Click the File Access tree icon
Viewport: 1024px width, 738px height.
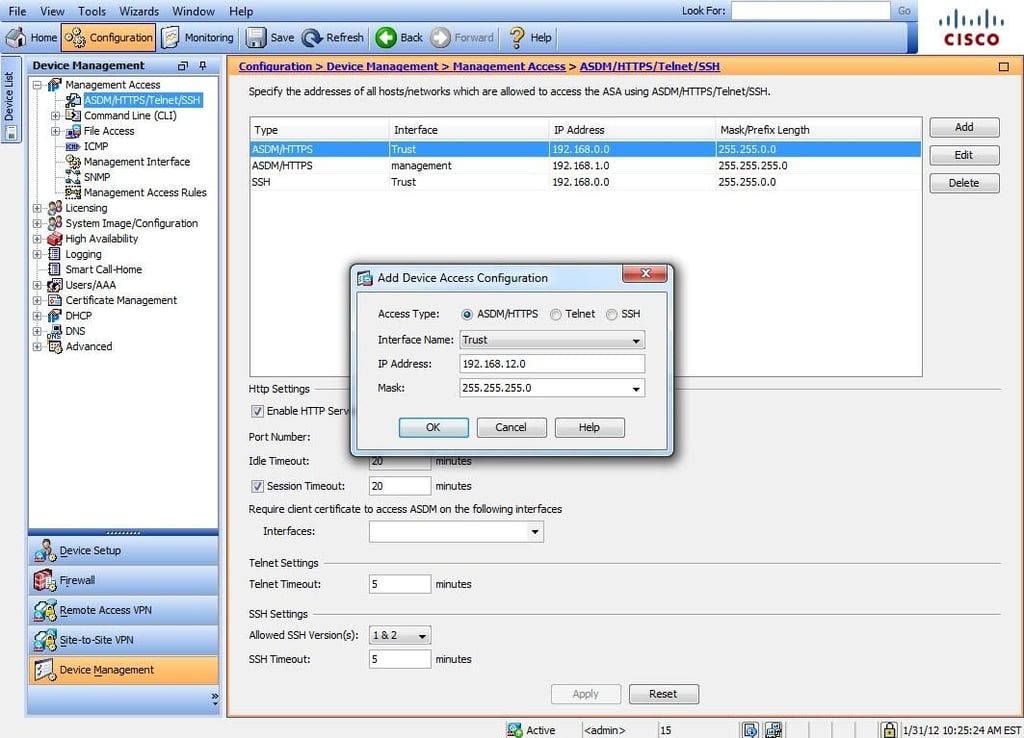click(73, 131)
